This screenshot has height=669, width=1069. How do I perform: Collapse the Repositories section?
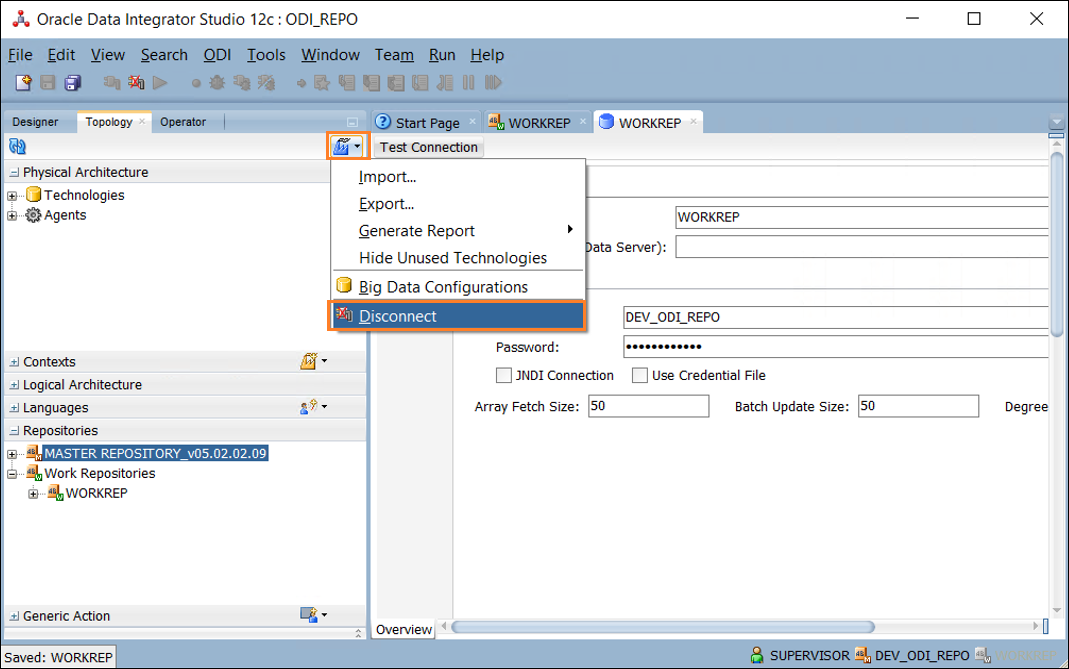click(x=14, y=431)
